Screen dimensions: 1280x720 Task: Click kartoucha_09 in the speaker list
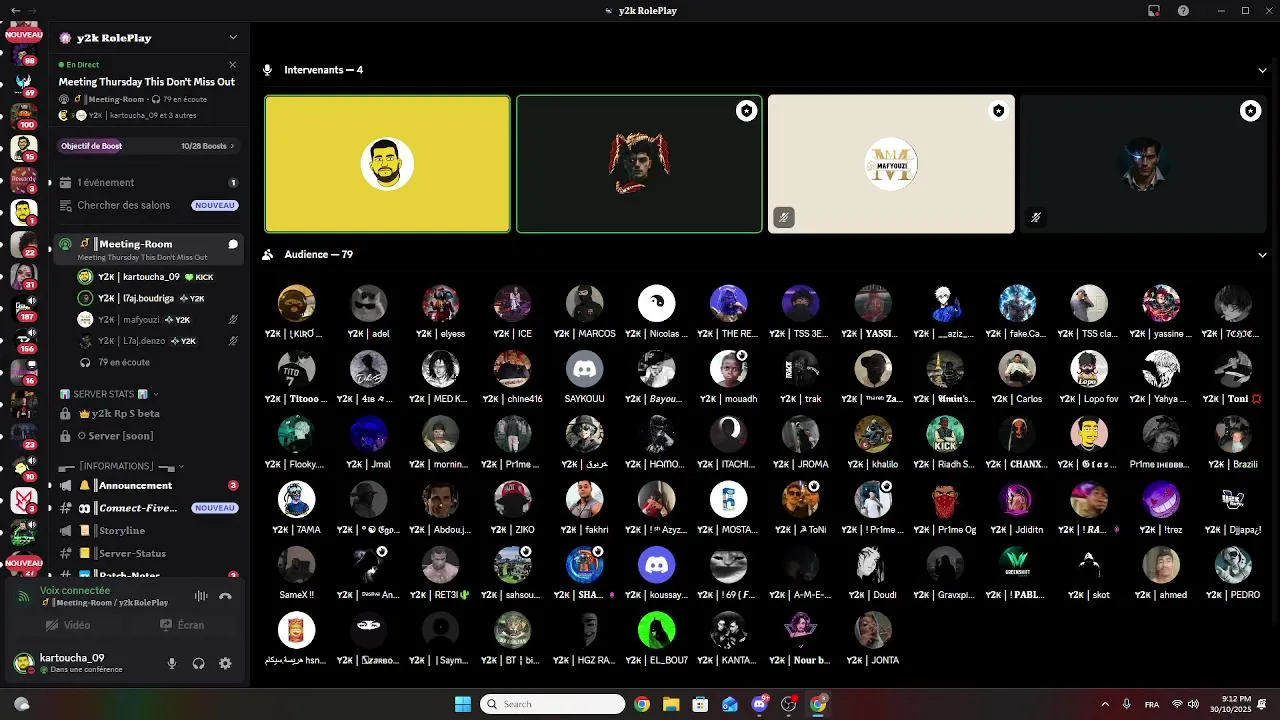coord(150,277)
